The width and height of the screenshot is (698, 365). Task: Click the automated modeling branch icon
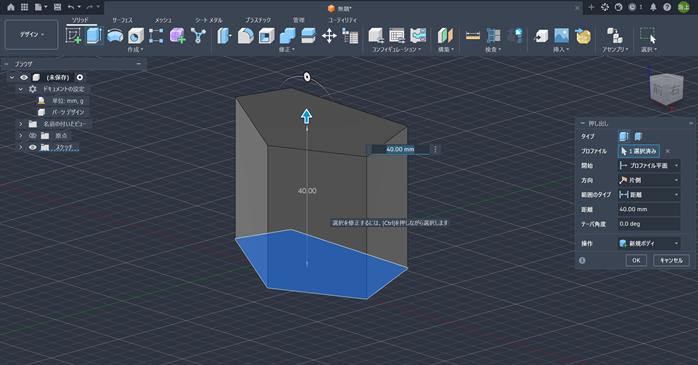tap(198, 36)
